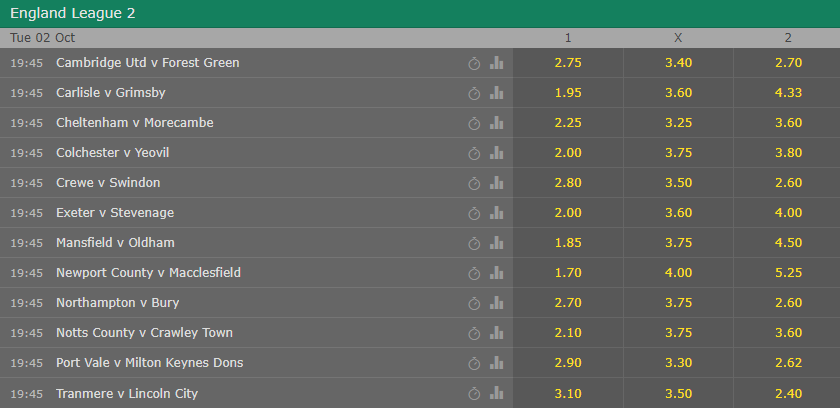Open bar chart icon for Mansfield v Oldham
The width and height of the screenshot is (840, 408).
click(496, 243)
